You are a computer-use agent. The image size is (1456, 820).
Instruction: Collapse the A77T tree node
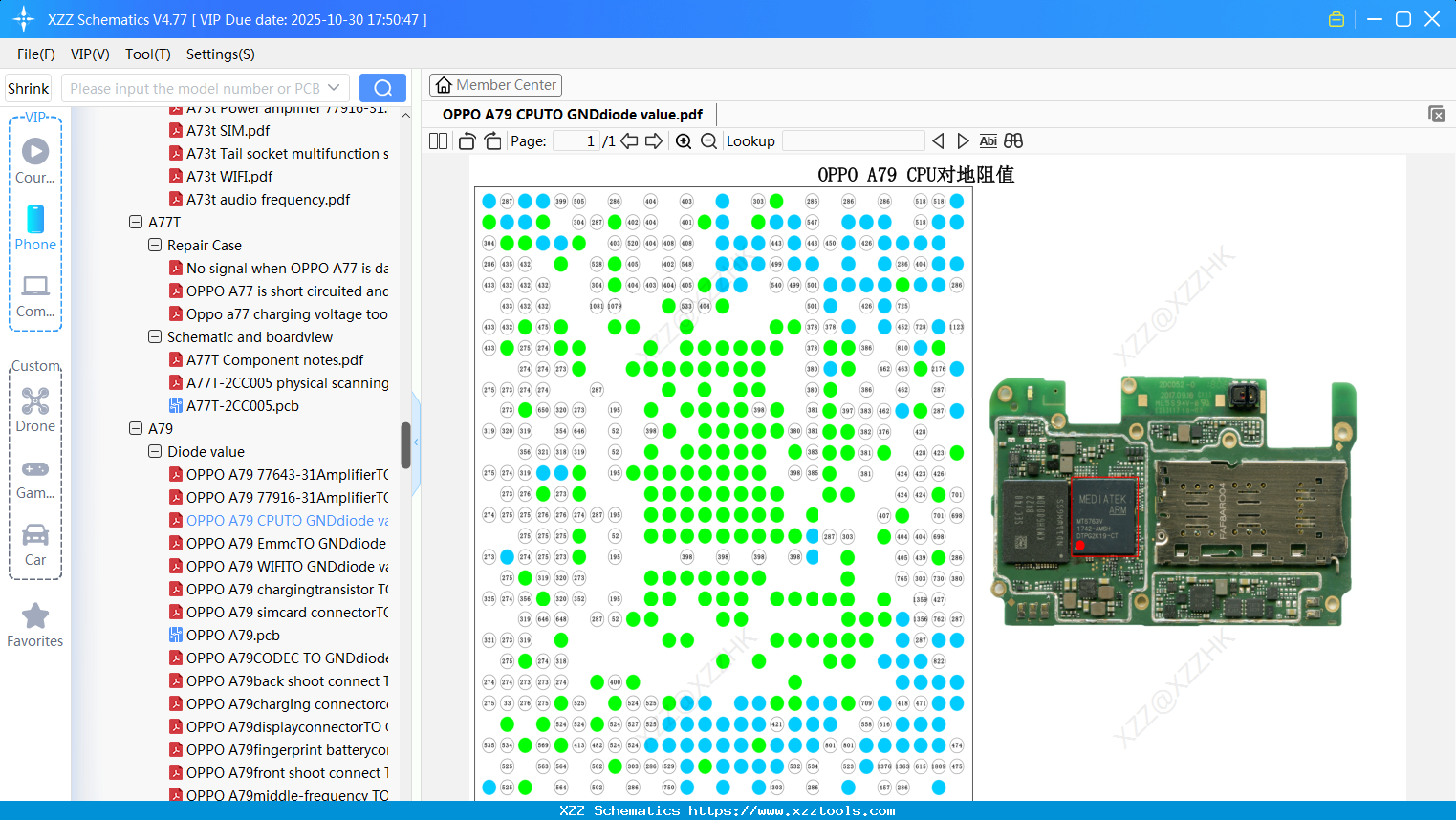(136, 222)
